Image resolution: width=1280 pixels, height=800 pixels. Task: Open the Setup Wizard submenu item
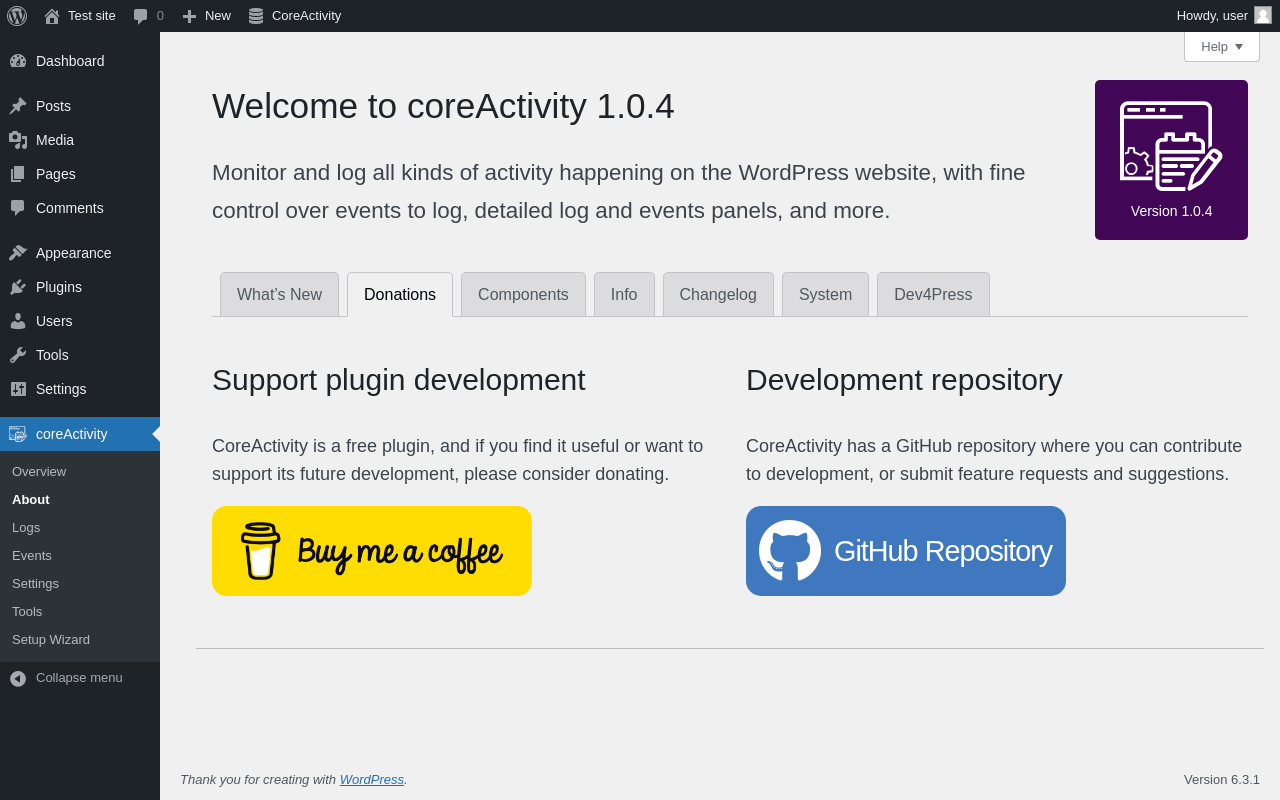click(x=51, y=640)
